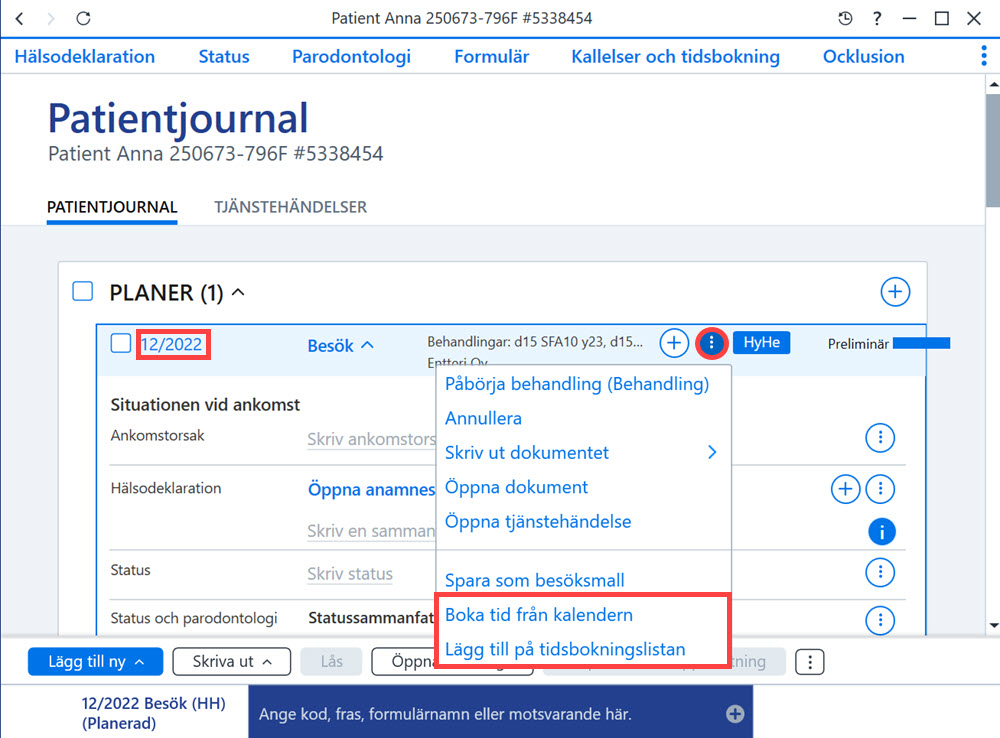Expand Skriv ut dokumentet submenu
Viewport: 1000px width, 738px height.
(712, 452)
